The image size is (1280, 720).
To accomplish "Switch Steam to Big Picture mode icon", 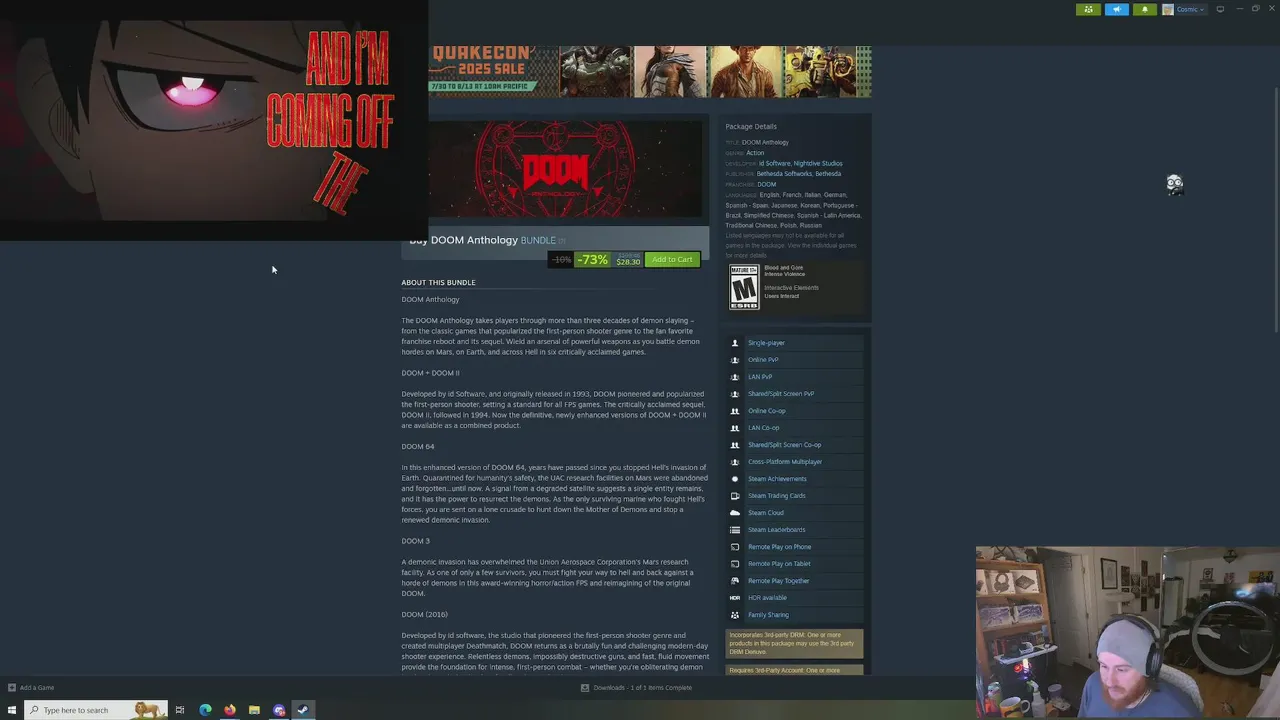I will [x=1220, y=9].
